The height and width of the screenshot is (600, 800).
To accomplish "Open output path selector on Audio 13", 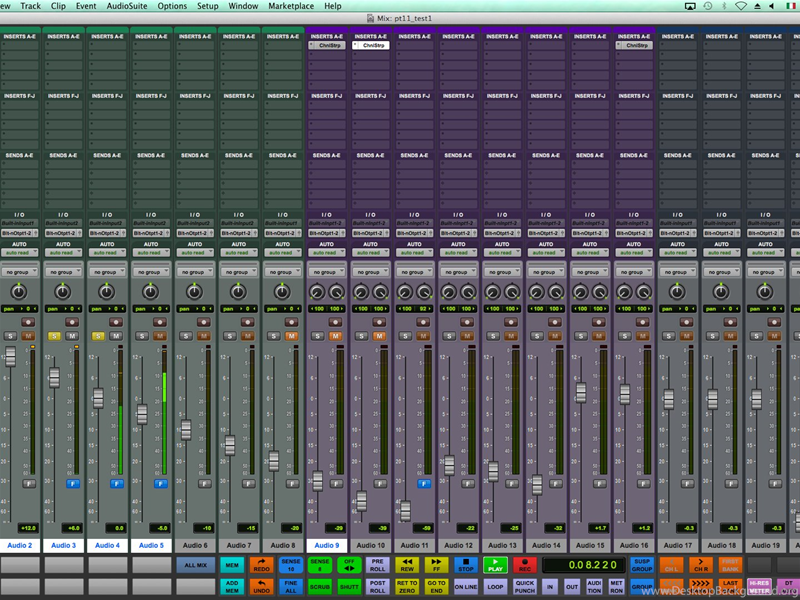I will coord(502,233).
